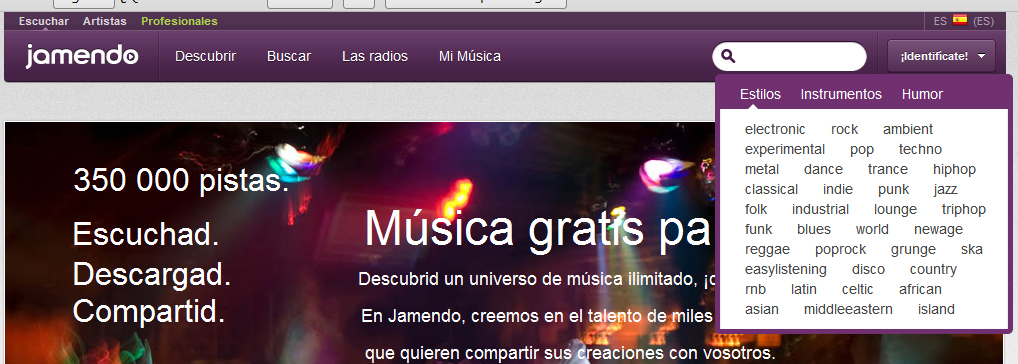Click the magnifier icon in search box
This screenshot has height=364, width=1018.
(728, 56)
